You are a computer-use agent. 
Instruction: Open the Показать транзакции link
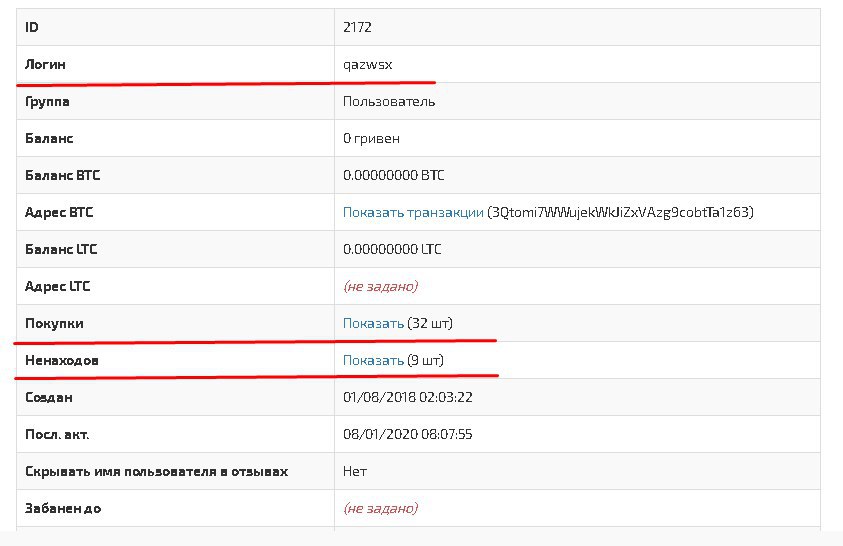413,212
